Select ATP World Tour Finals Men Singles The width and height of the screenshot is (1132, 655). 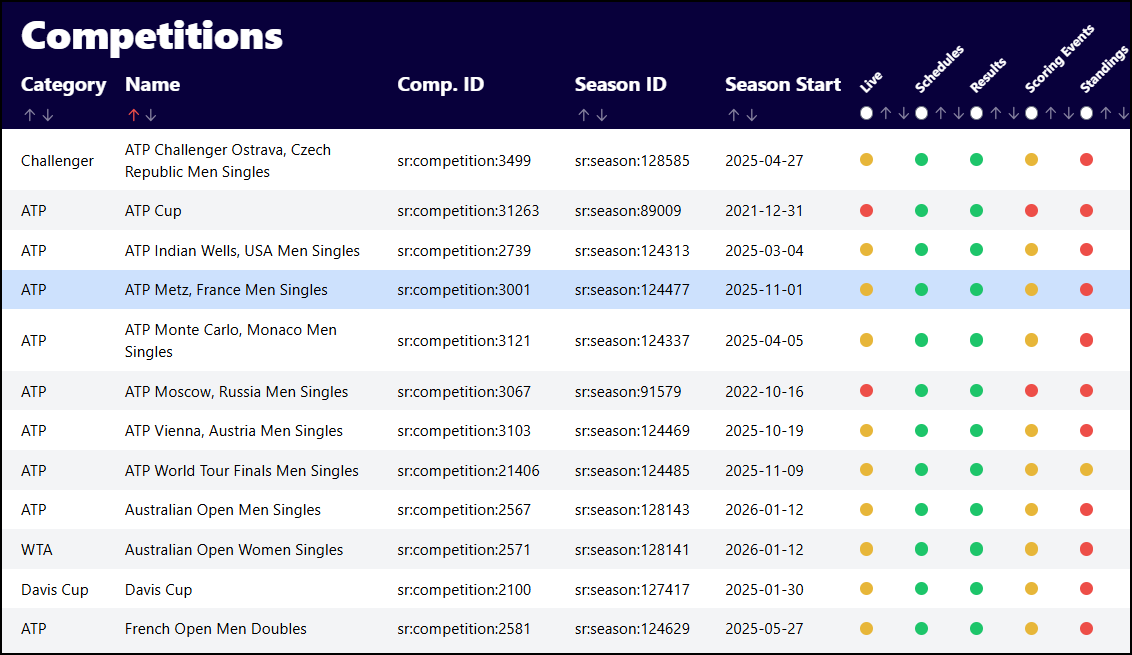pyautogui.click(x=241, y=470)
